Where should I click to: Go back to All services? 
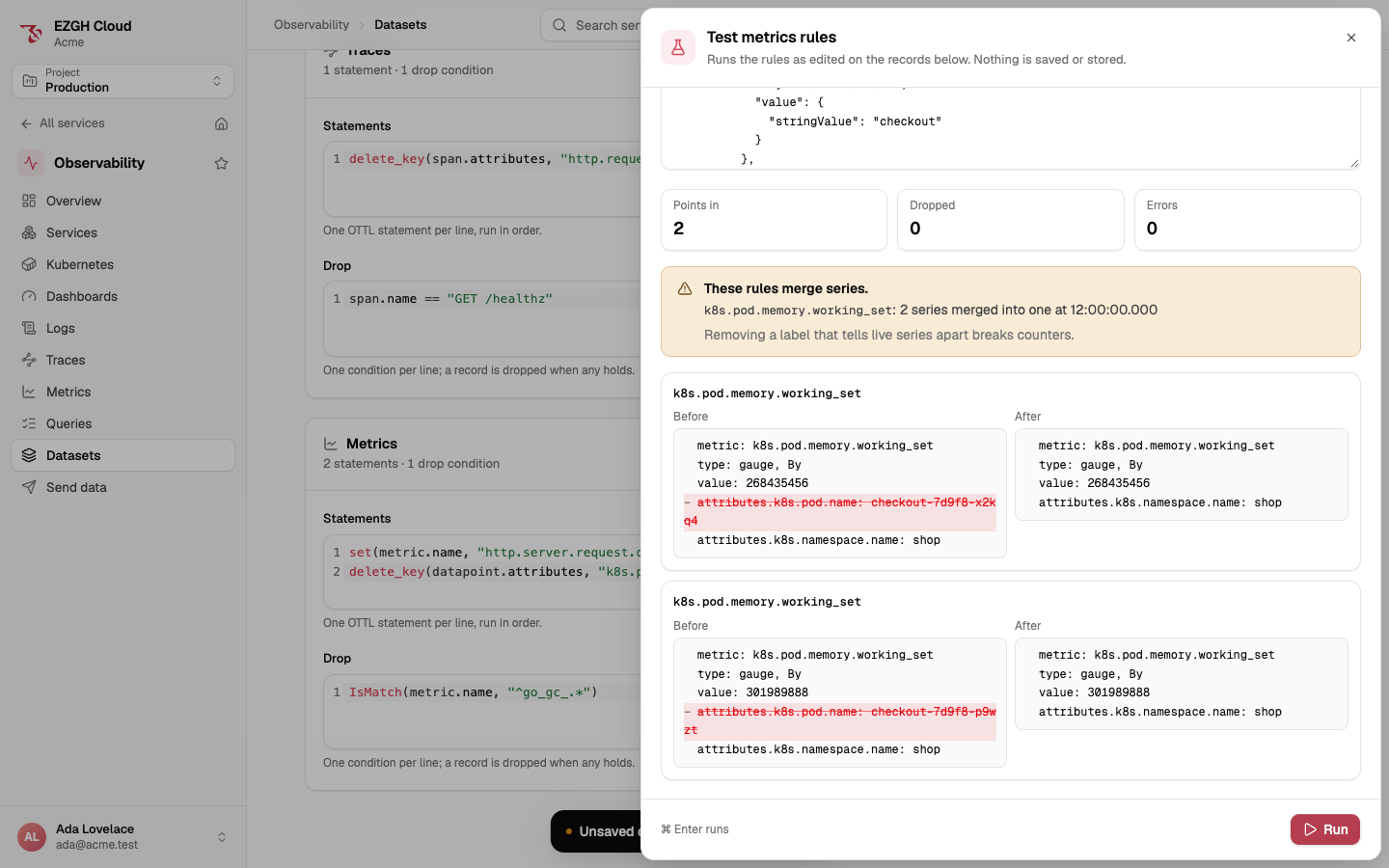click(63, 123)
